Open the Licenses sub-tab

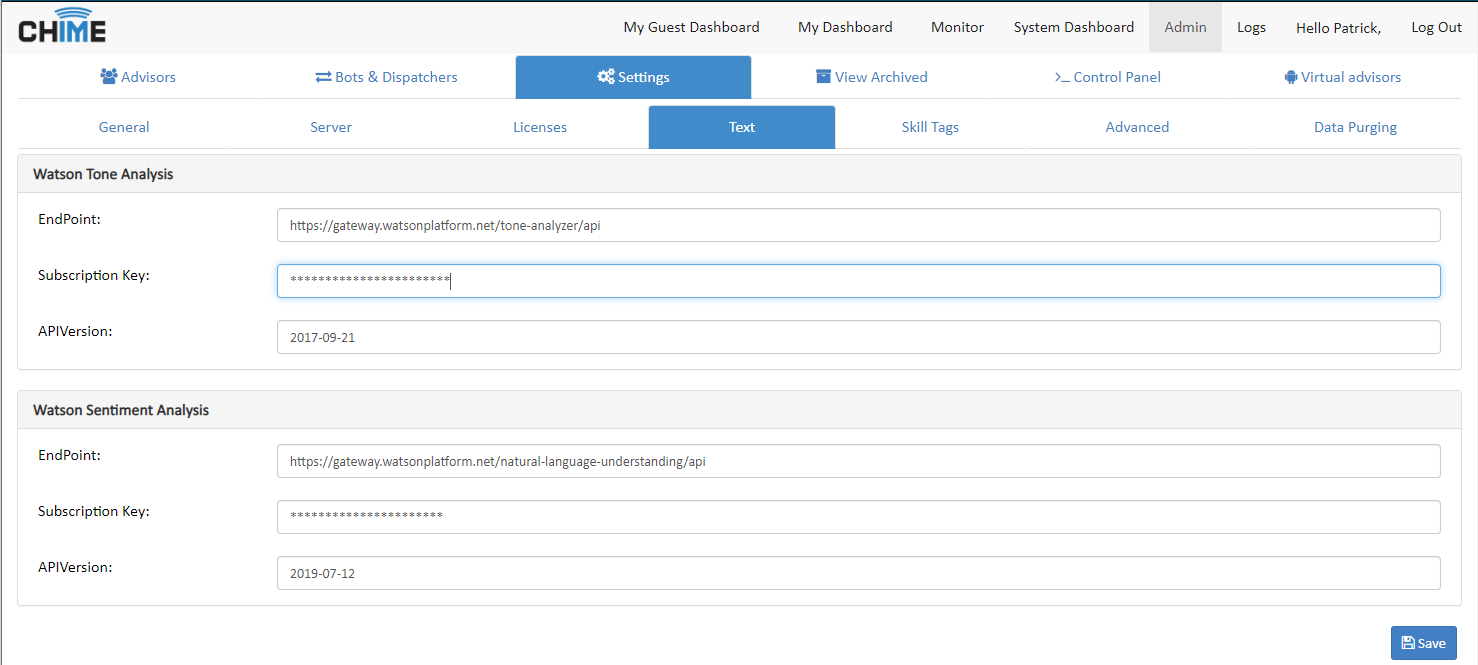tap(540, 127)
